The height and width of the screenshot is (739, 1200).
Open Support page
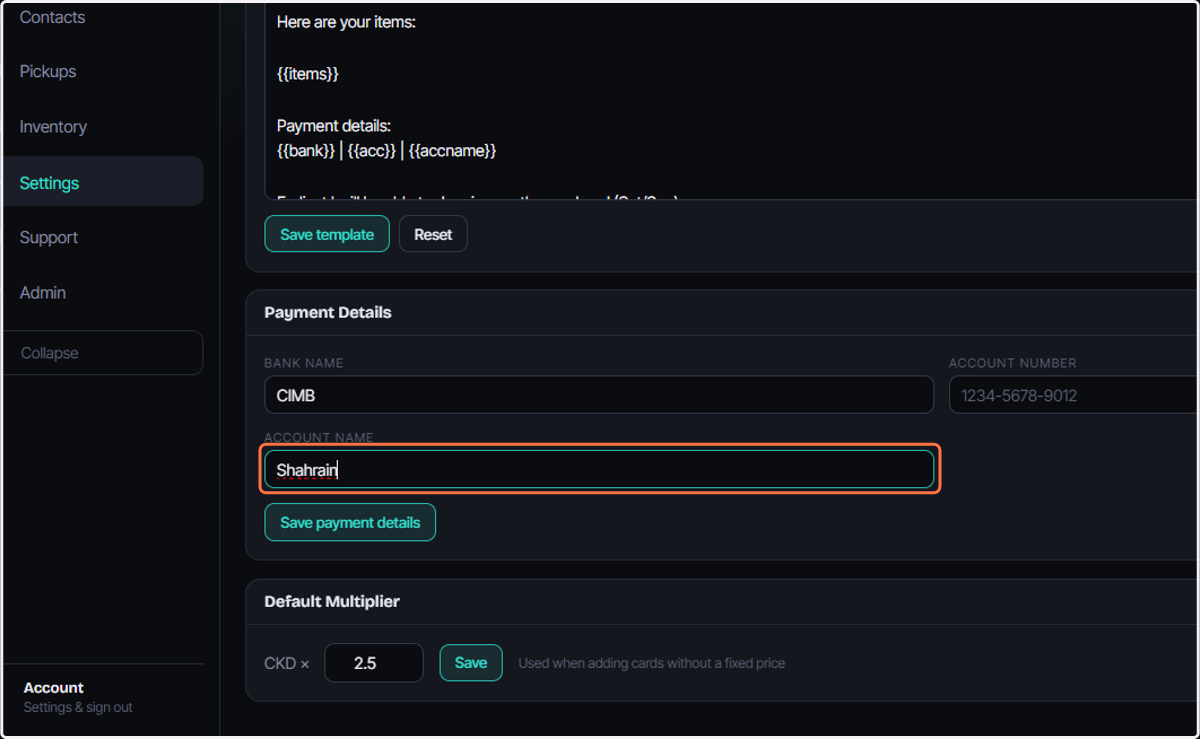click(49, 238)
